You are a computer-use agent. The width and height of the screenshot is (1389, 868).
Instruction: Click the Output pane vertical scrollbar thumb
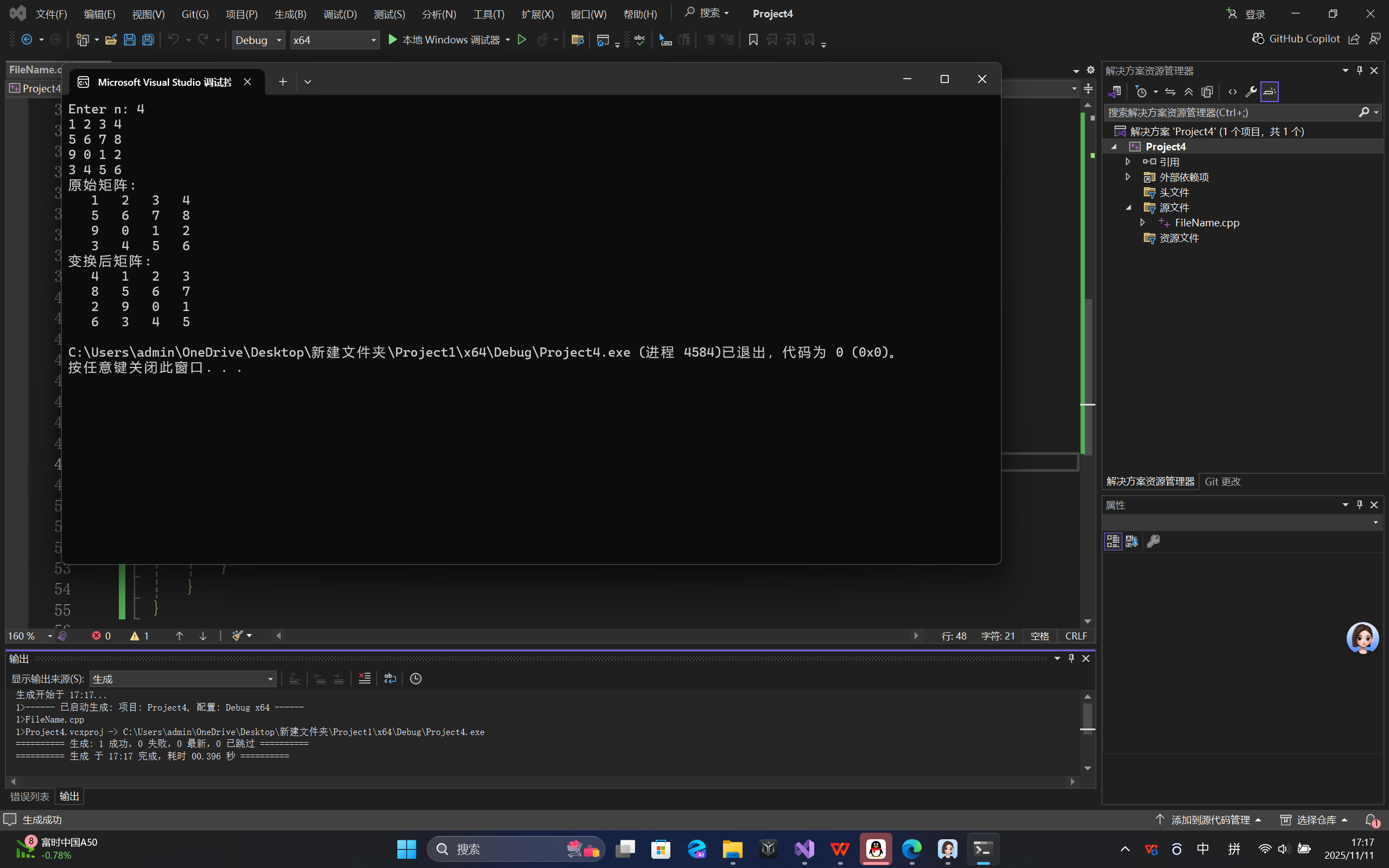pos(1087,715)
